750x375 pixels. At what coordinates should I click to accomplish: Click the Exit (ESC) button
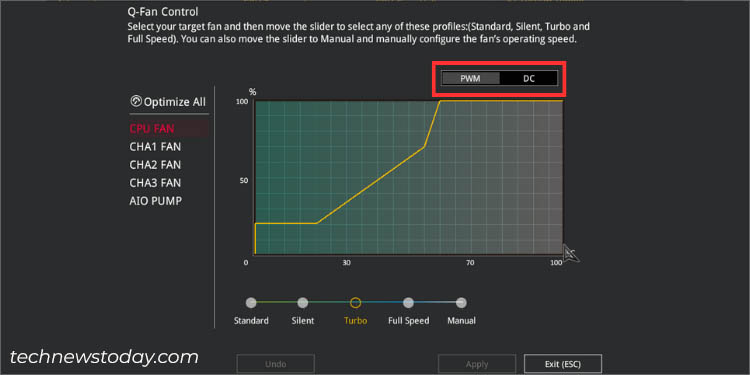pyautogui.click(x=563, y=364)
